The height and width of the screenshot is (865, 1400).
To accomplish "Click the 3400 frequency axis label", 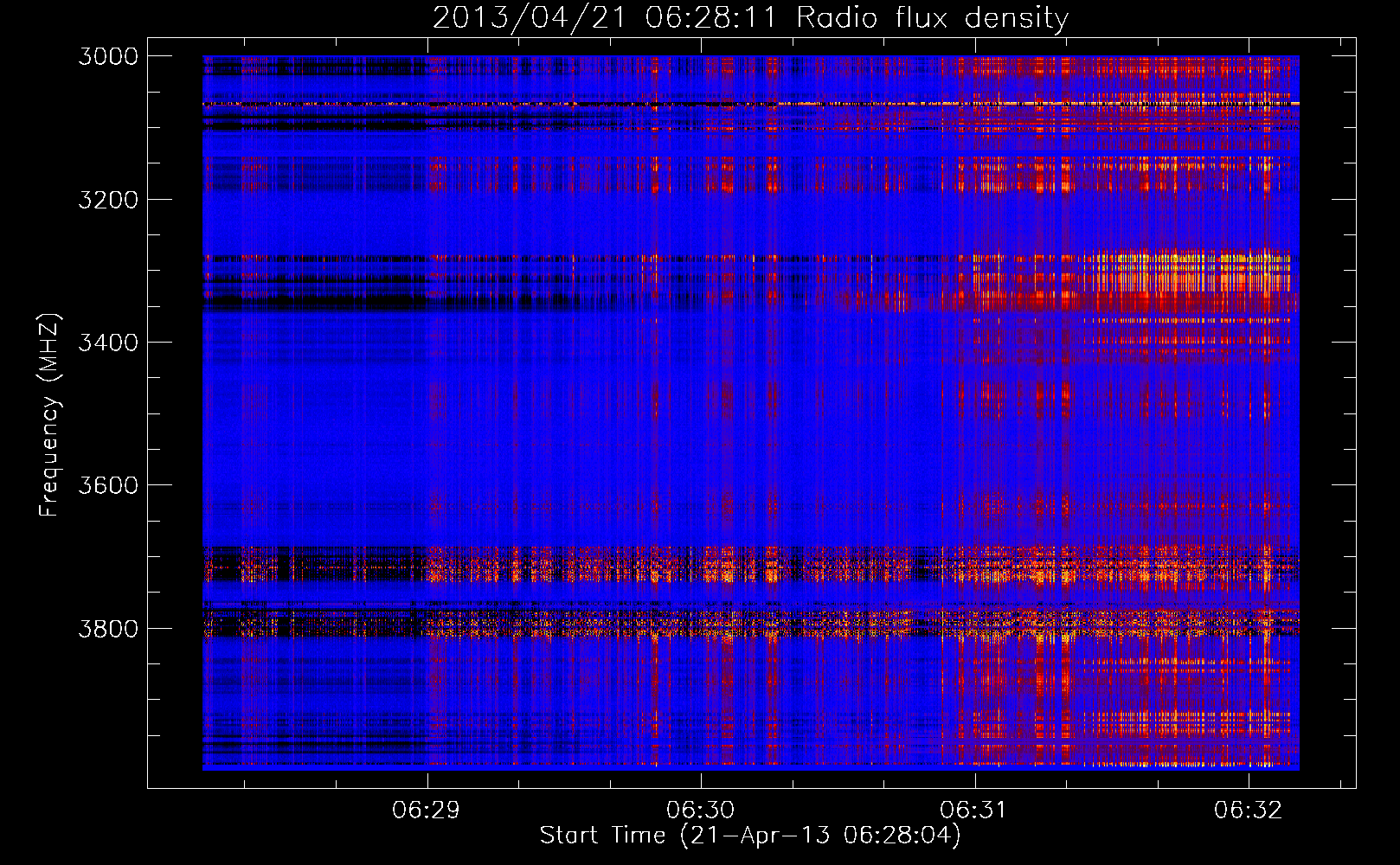I will 108,343.
